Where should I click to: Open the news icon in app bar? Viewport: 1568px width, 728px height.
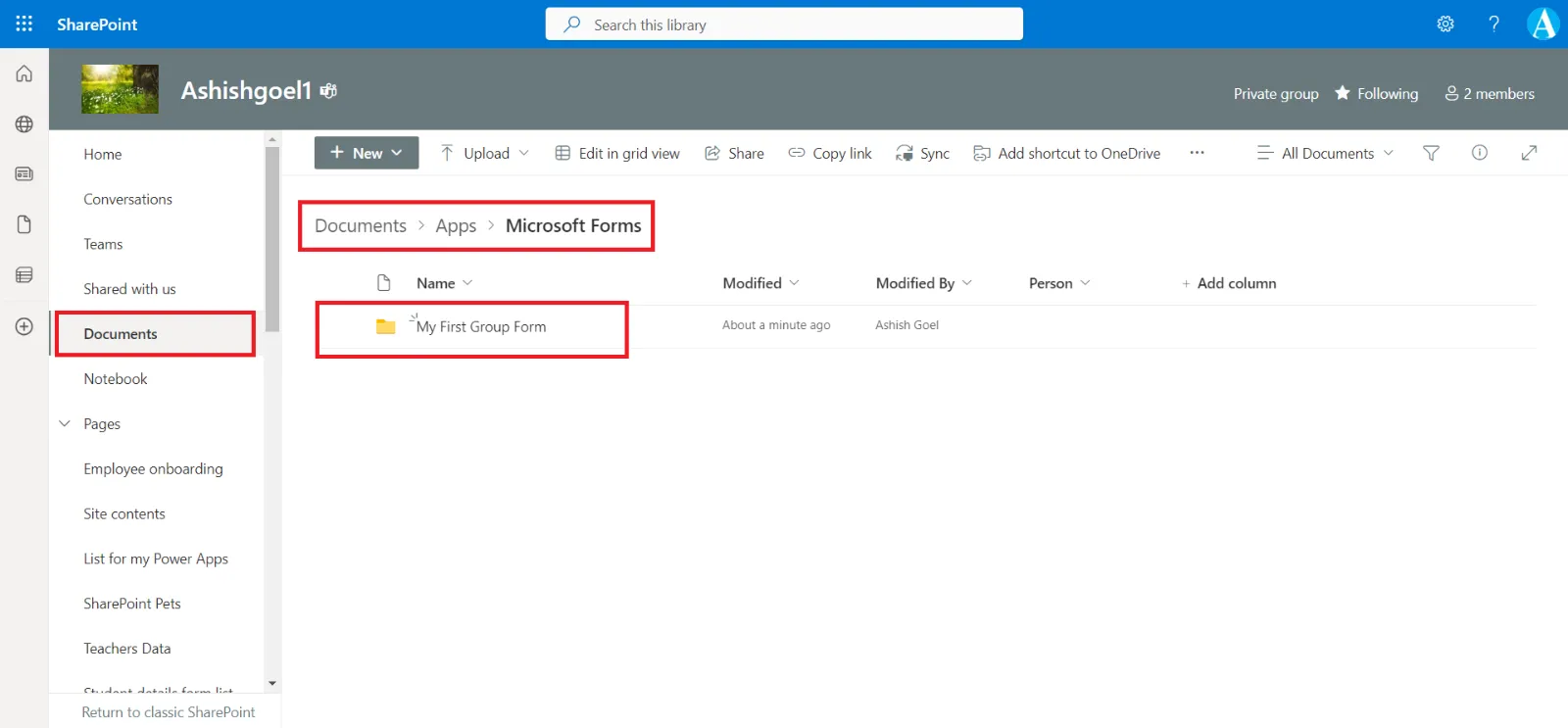[24, 174]
